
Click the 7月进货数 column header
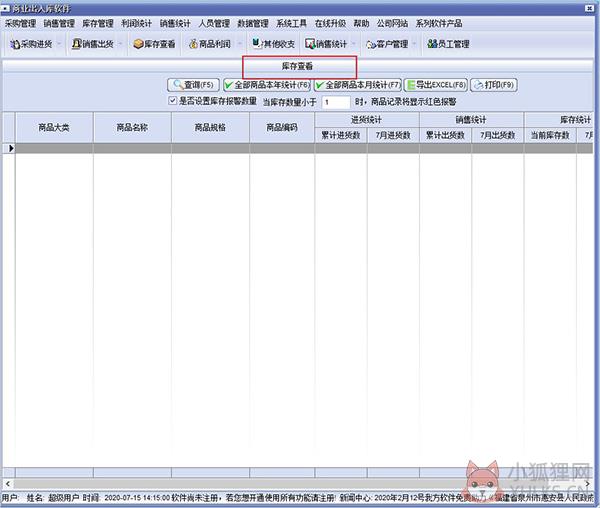click(x=393, y=135)
